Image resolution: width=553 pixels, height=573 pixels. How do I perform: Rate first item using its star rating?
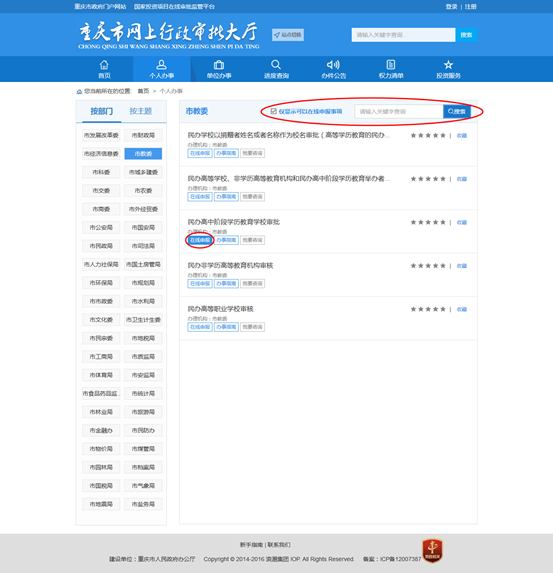(x=428, y=135)
